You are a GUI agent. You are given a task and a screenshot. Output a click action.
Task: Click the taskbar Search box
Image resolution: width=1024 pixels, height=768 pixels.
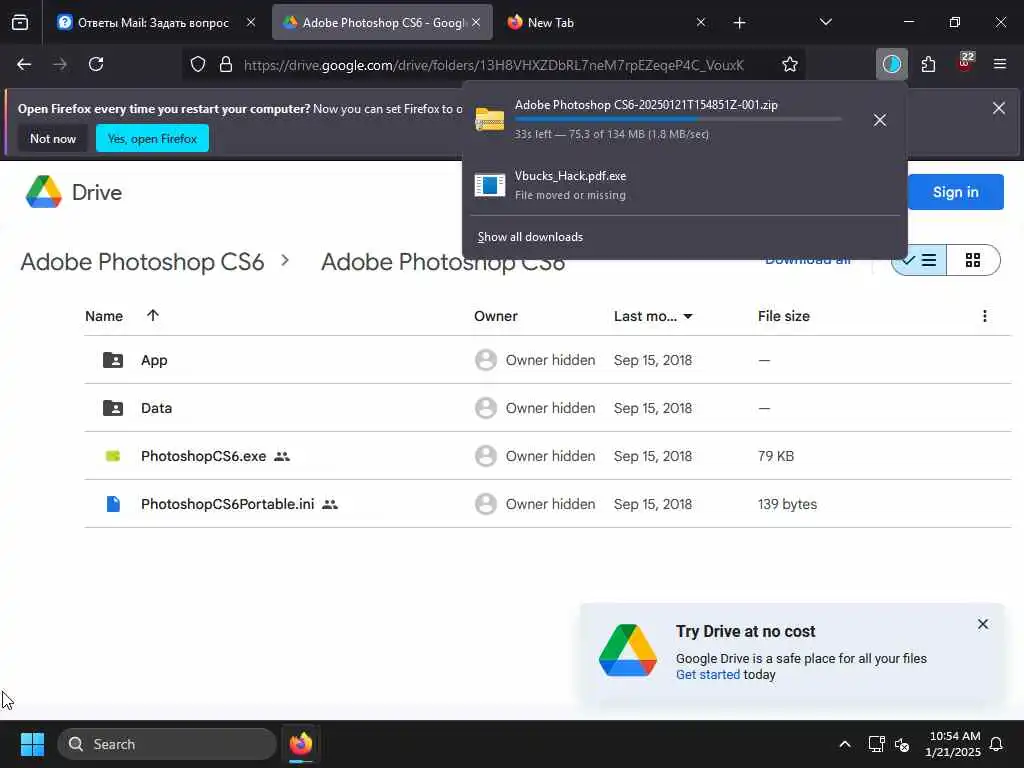[167, 744]
